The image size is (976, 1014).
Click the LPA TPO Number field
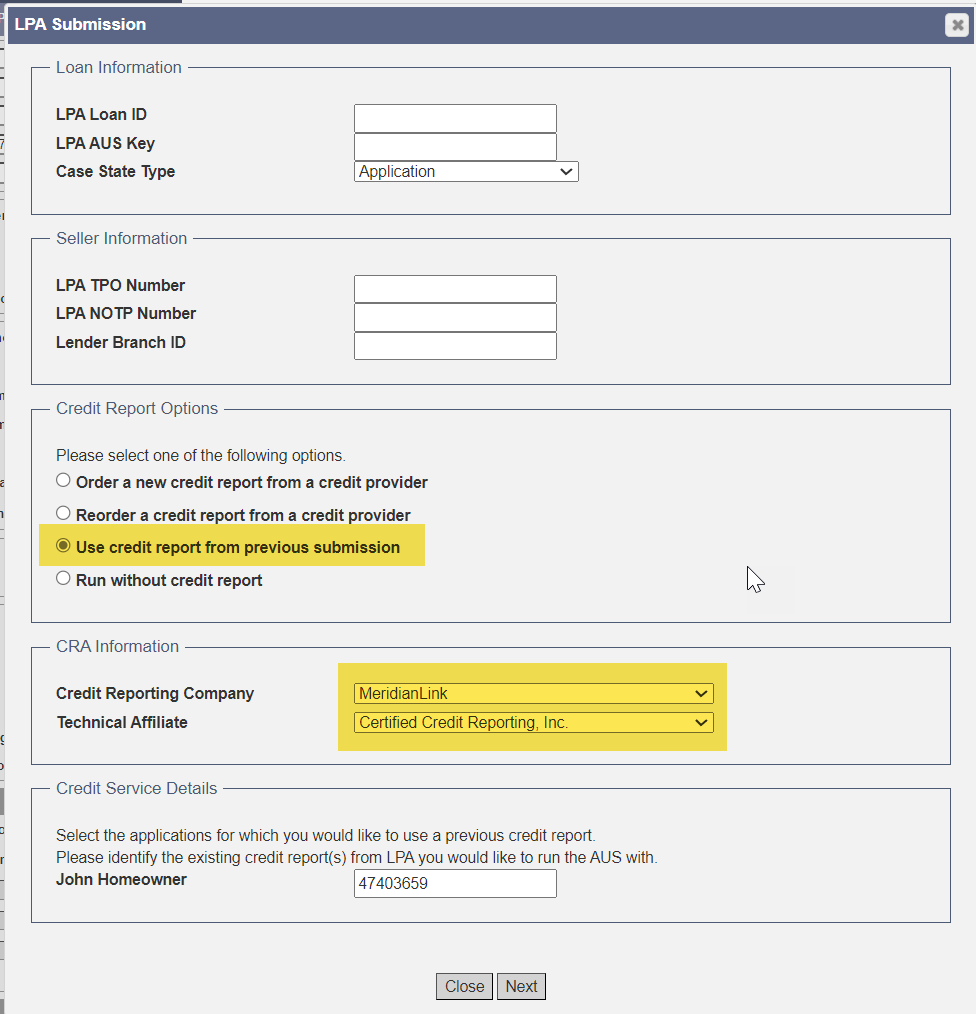tap(455, 289)
